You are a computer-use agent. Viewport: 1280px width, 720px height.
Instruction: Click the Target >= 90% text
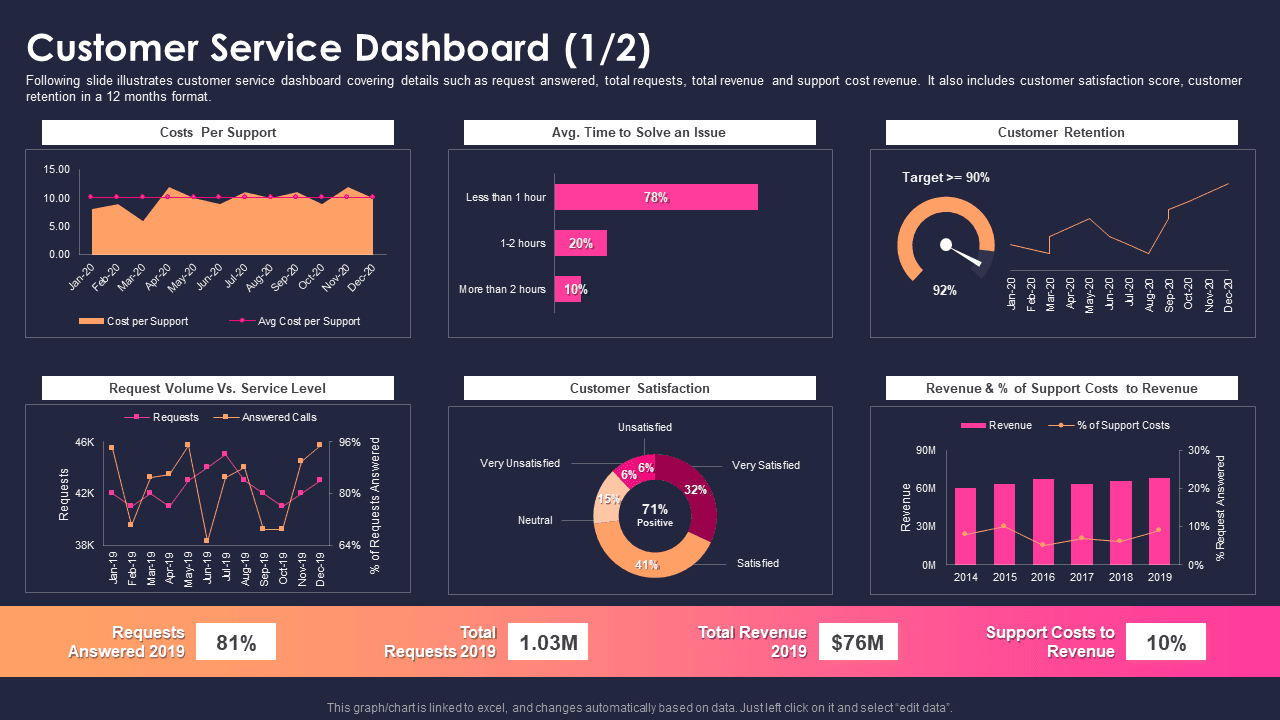946,177
